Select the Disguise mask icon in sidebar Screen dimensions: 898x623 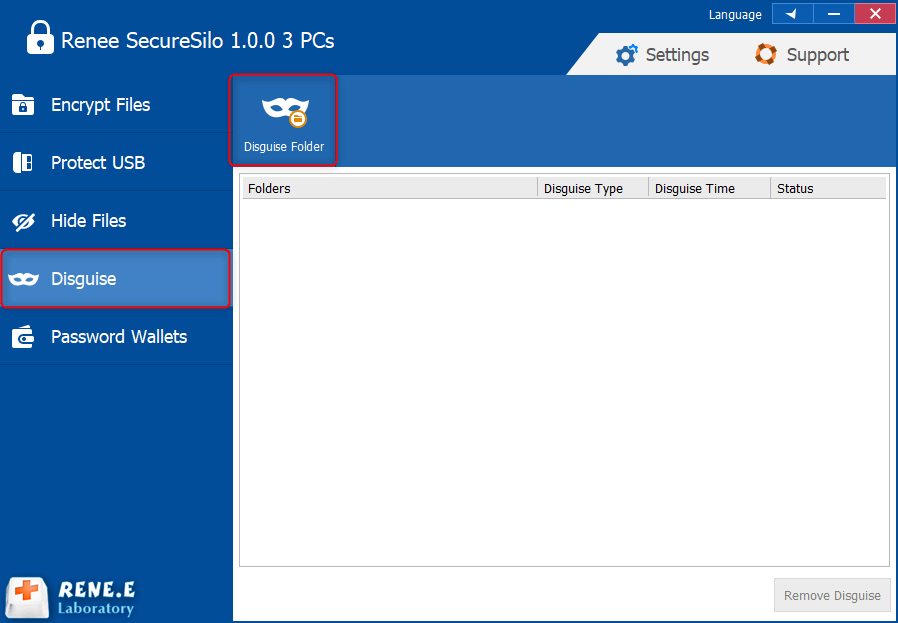(23, 279)
